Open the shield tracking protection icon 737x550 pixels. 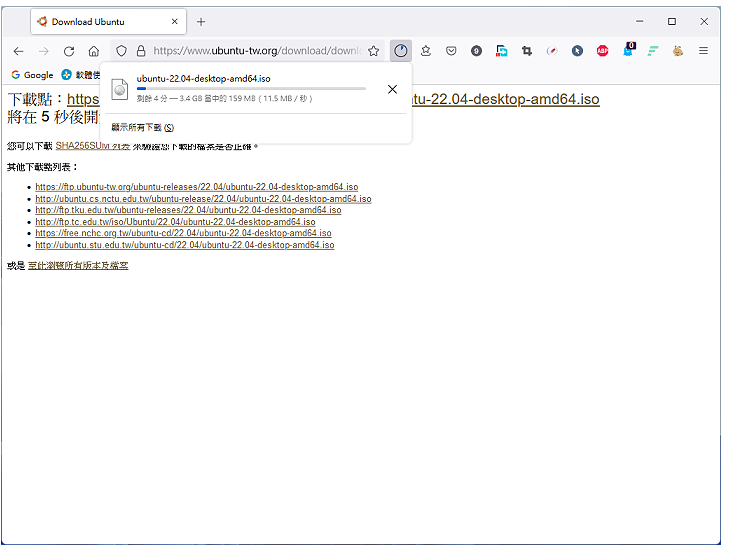click(121, 51)
